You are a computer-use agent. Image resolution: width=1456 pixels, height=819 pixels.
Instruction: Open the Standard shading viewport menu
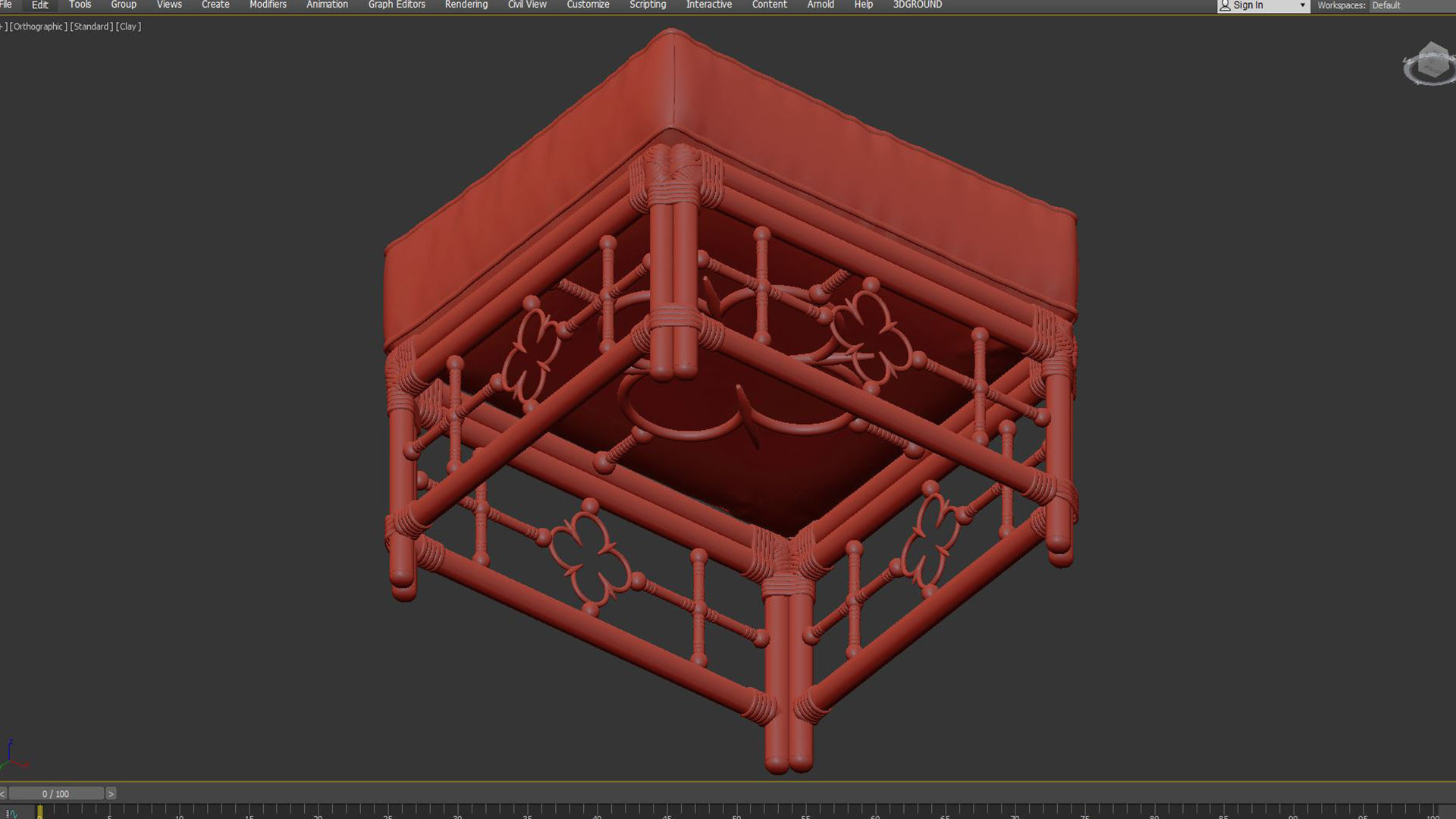pyautogui.click(x=92, y=27)
